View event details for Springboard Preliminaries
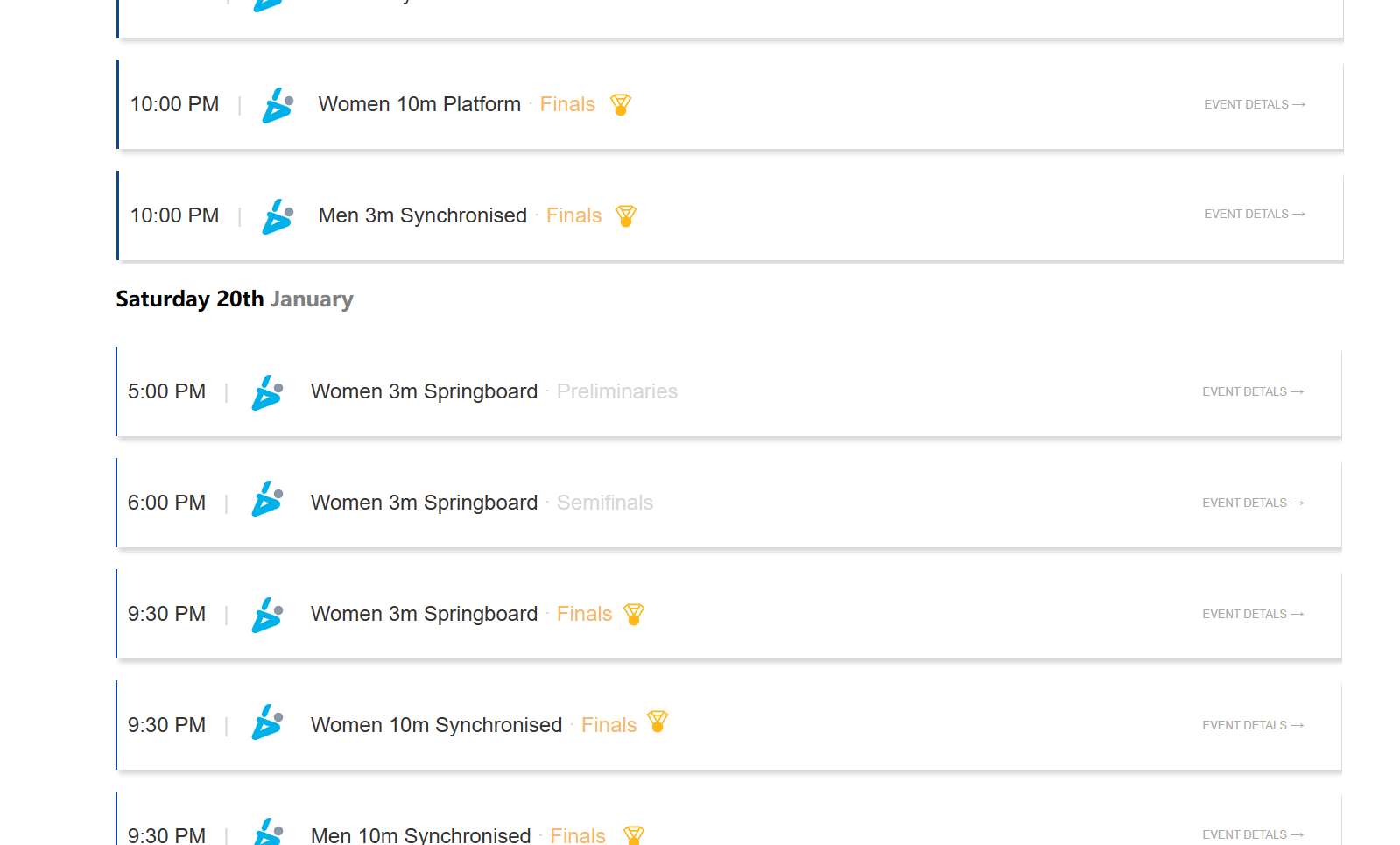This screenshot has height=845, width=1400. coord(1252,391)
